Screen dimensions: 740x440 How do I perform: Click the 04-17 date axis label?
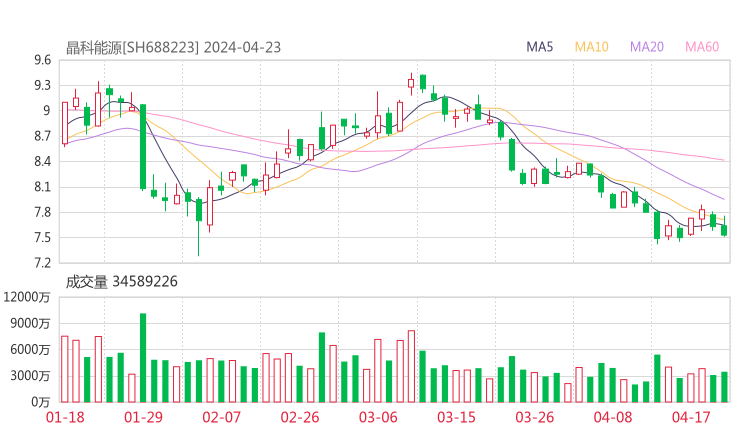[691, 417]
